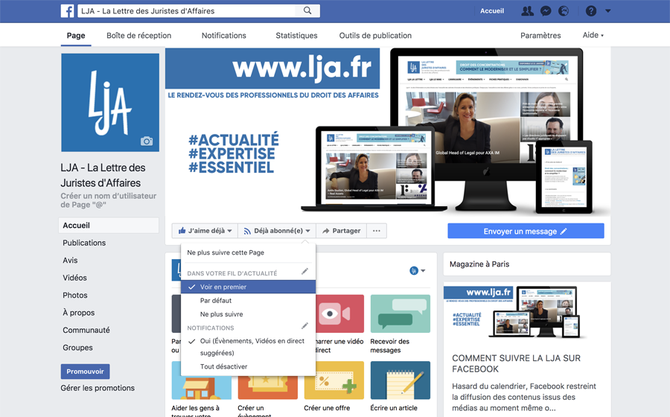The width and height of the screenshot is (670, 417).
Task: Click 'COMMENT SUIVRE LA LJA SUR FACEBOOK' headline
Action: point(516,364)
